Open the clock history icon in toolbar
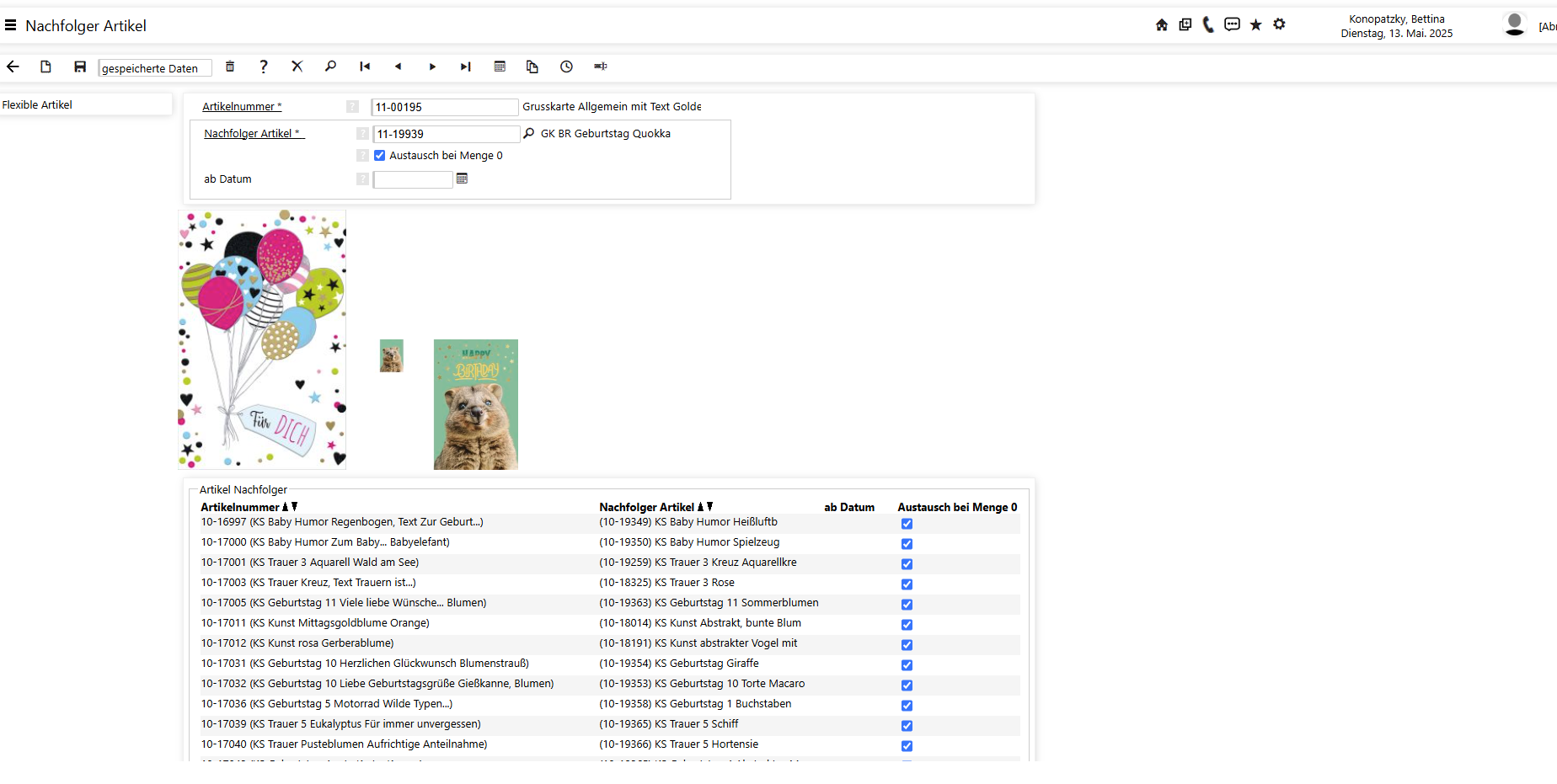1557x784 pixels. click(x=566, y=67)
